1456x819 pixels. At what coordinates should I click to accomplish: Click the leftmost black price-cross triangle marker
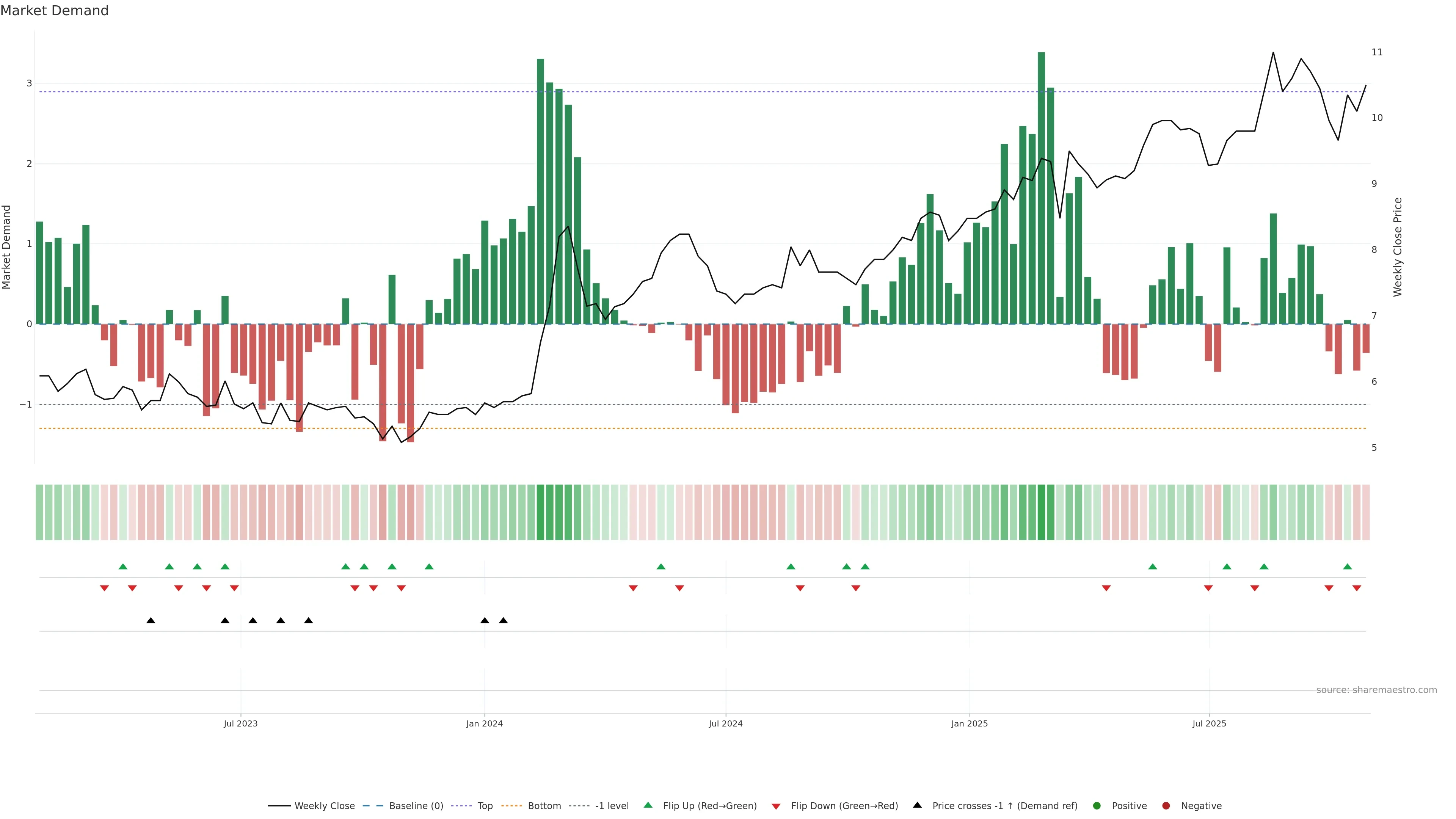(151, 621)
